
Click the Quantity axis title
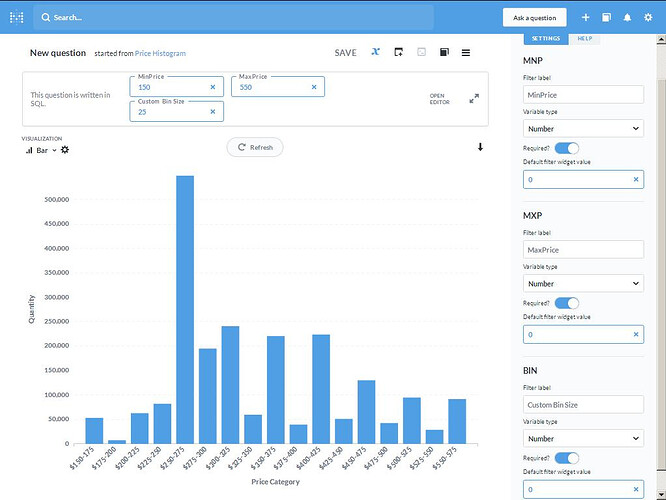tap(31, 309)
